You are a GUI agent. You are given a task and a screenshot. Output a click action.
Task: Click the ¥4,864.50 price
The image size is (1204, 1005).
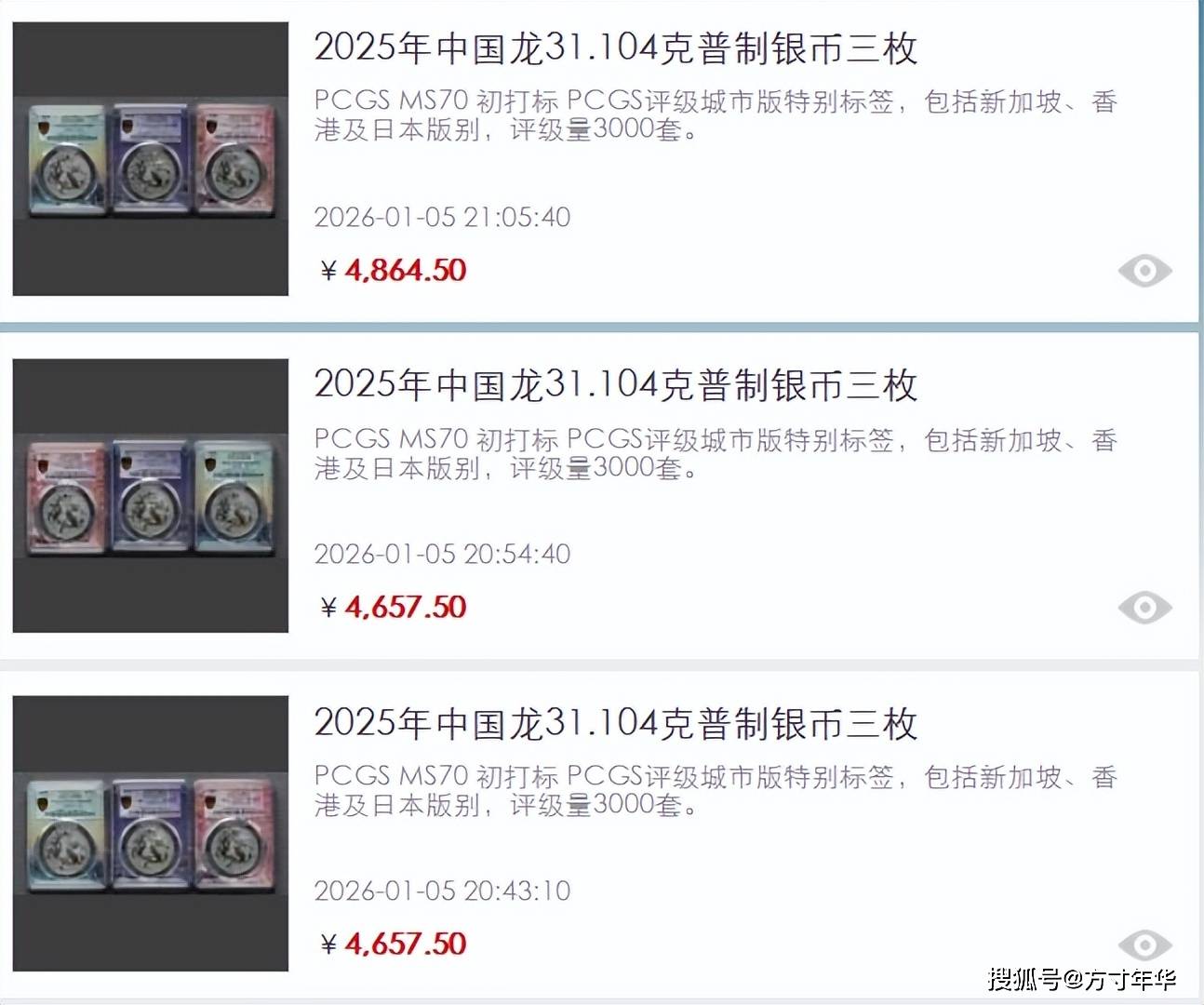(x=393, y=271)
